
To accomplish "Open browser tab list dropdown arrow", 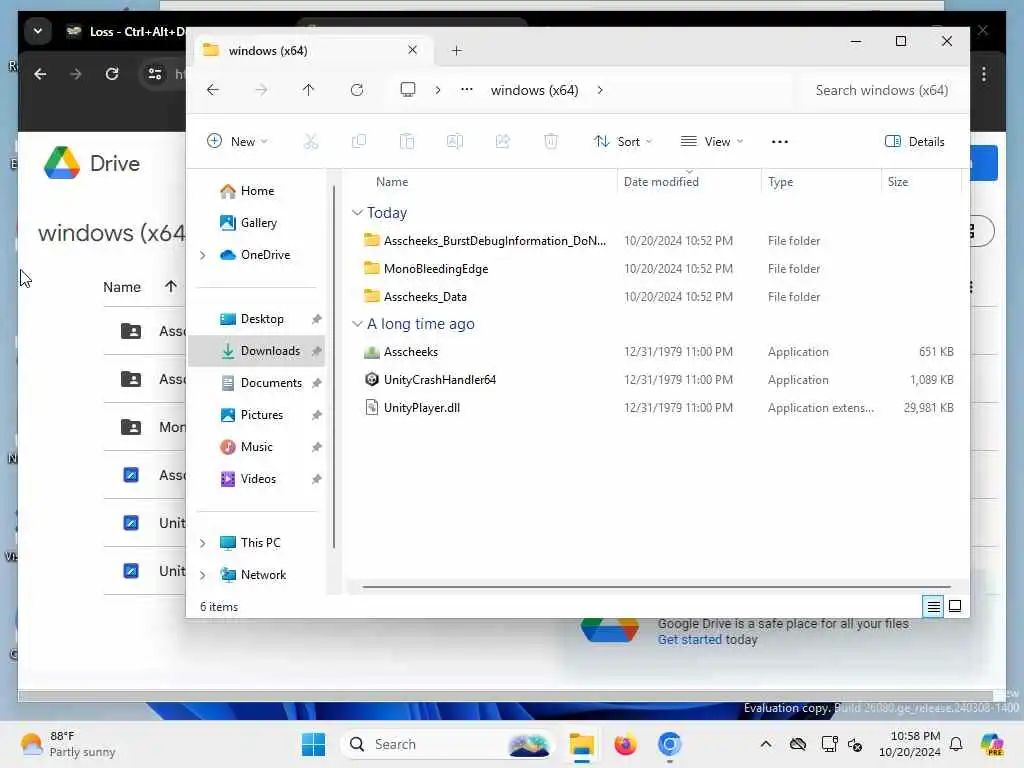I will tap(38, 31).
